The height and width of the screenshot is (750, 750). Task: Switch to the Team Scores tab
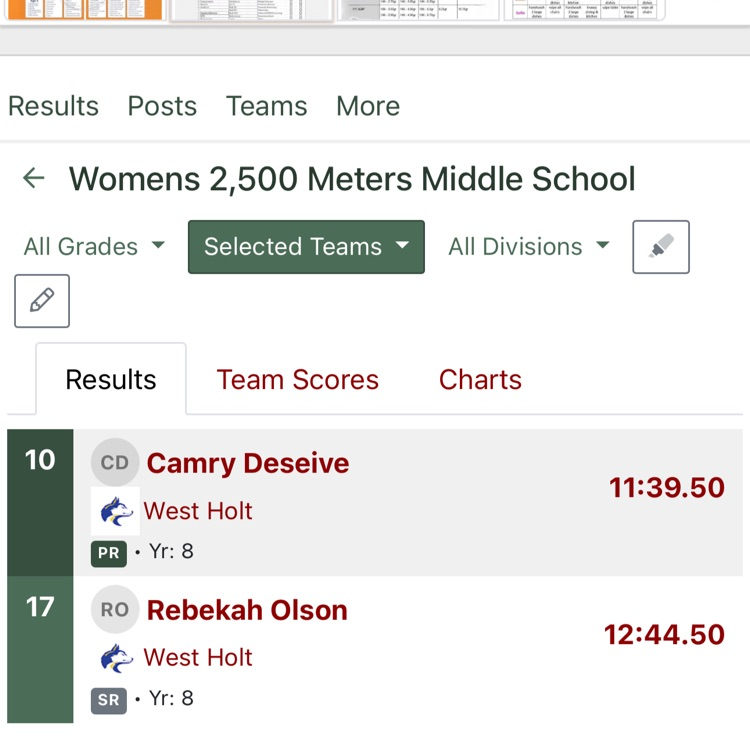point(298,380)
